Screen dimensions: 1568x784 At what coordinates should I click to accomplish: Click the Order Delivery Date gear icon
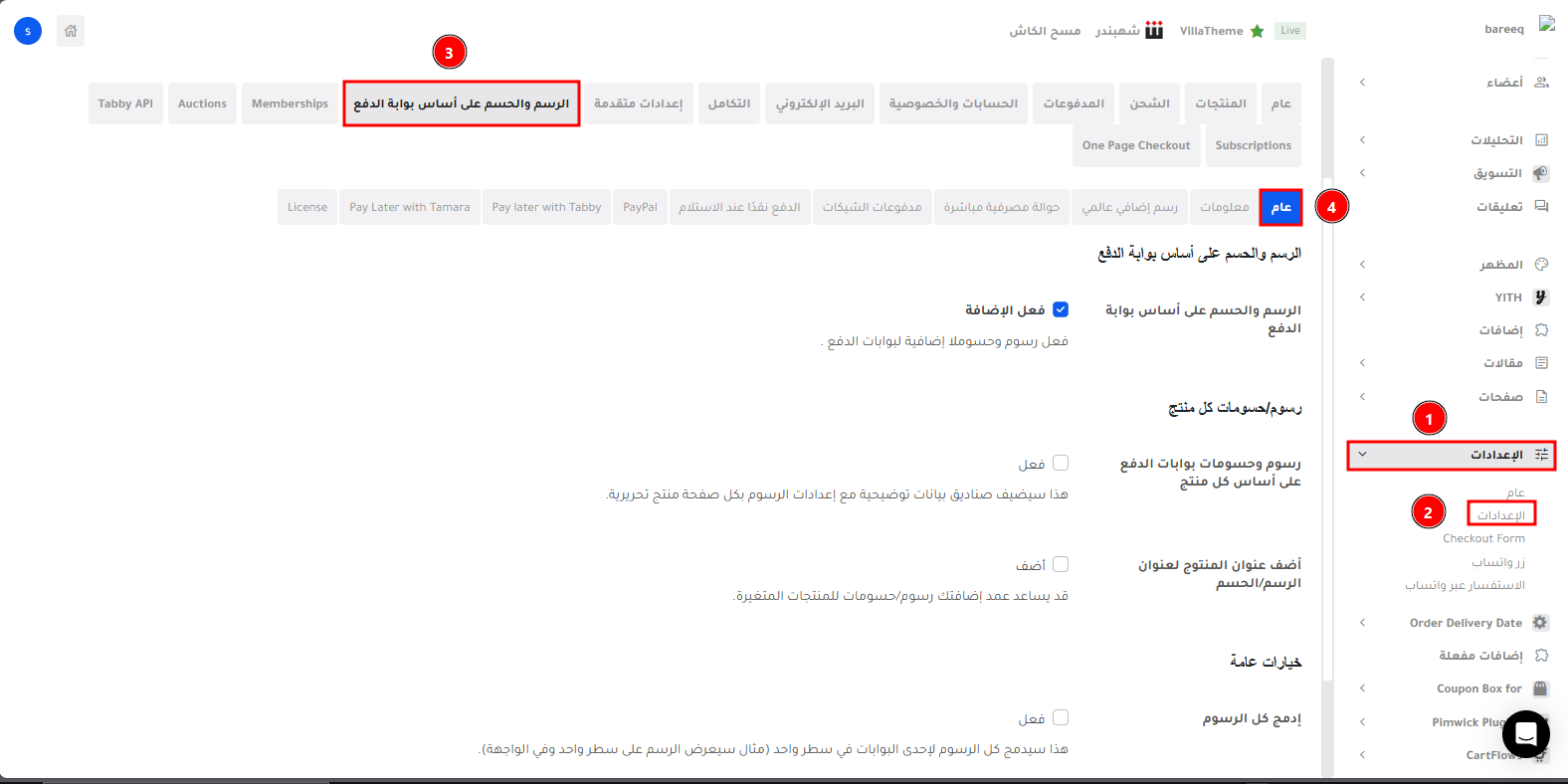[x=1540, y=623]
